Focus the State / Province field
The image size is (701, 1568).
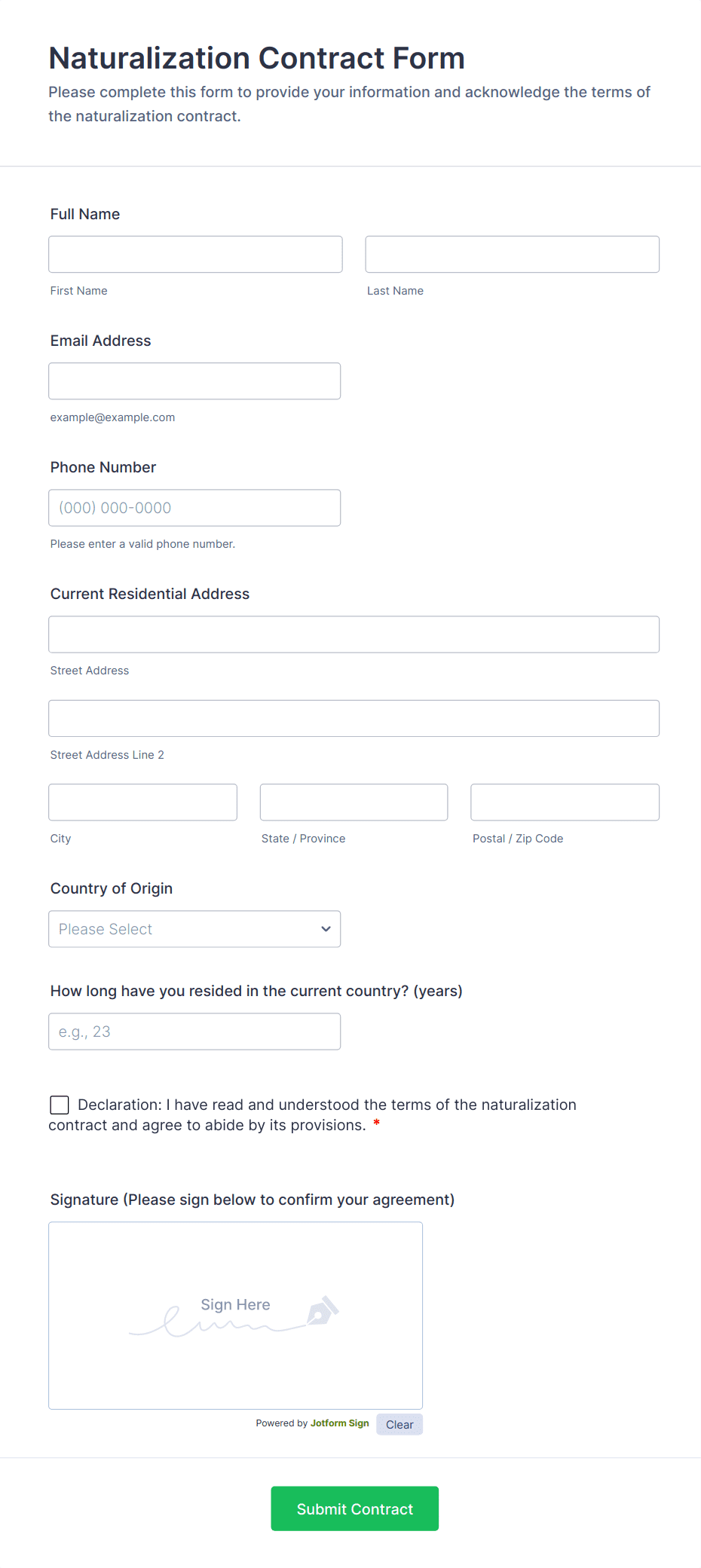pos(354,802)
